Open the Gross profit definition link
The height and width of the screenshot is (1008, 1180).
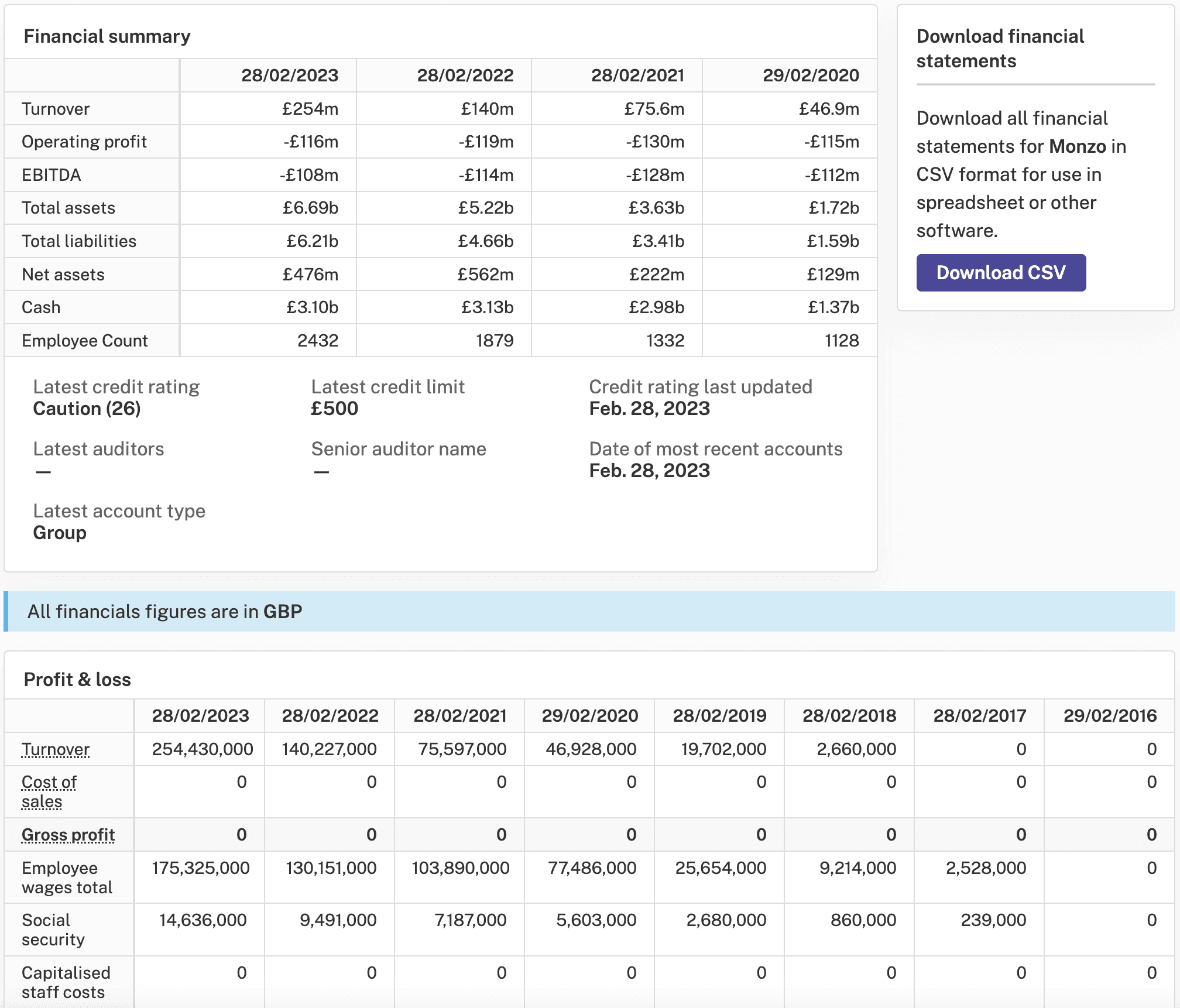point(68,835)
